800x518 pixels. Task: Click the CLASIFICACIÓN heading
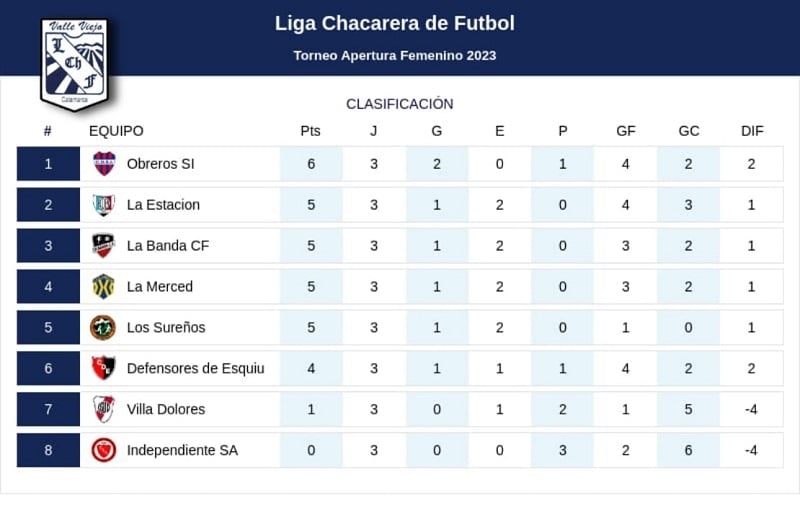pyautogui.click(x=400, y=104)
